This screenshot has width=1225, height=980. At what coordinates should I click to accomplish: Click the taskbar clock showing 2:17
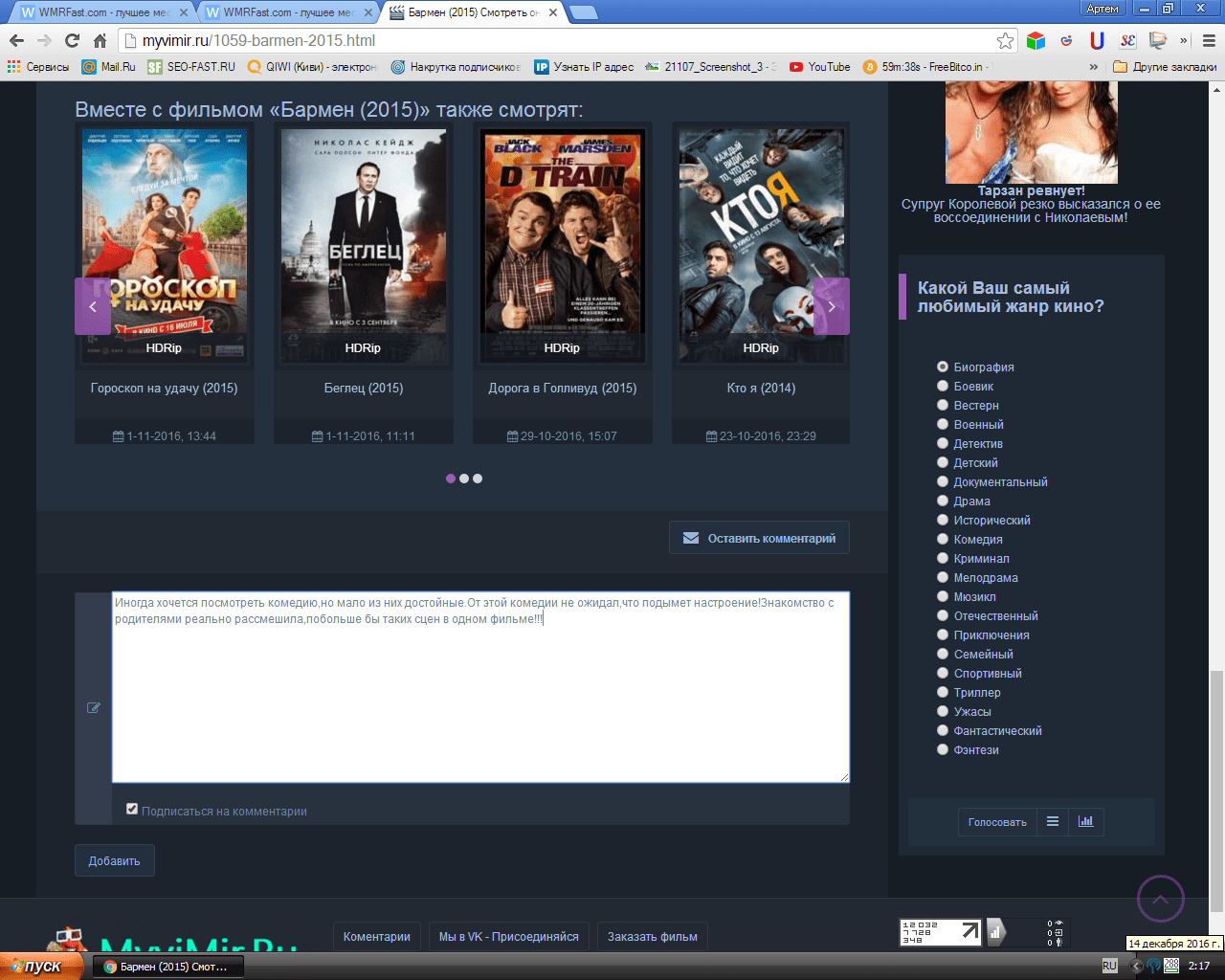[x=1199, y=967]
